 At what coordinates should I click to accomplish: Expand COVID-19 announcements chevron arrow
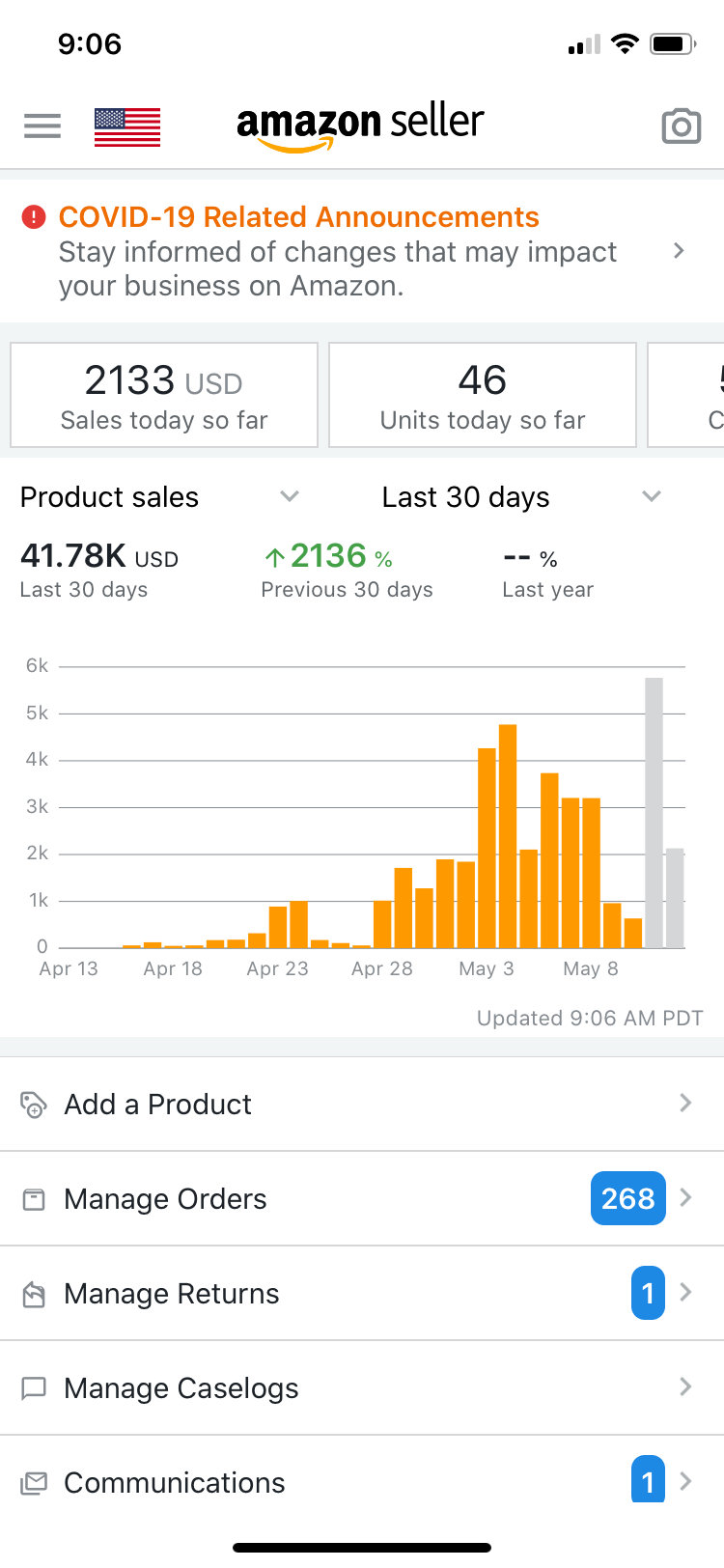pyautogui.click(x=679, y=251)
